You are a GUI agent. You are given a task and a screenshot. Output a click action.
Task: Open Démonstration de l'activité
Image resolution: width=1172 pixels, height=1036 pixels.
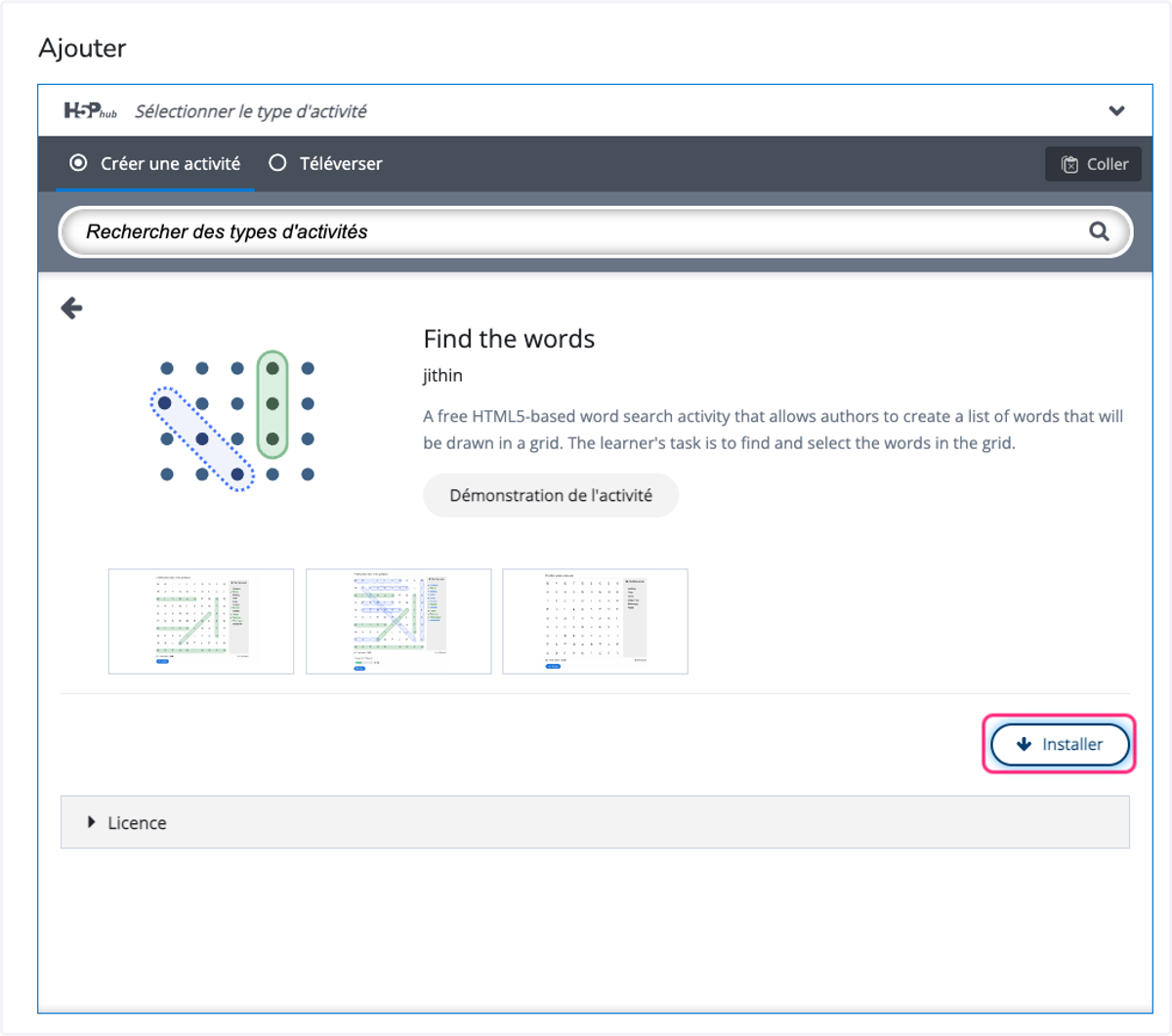click(x=551, y=495)
